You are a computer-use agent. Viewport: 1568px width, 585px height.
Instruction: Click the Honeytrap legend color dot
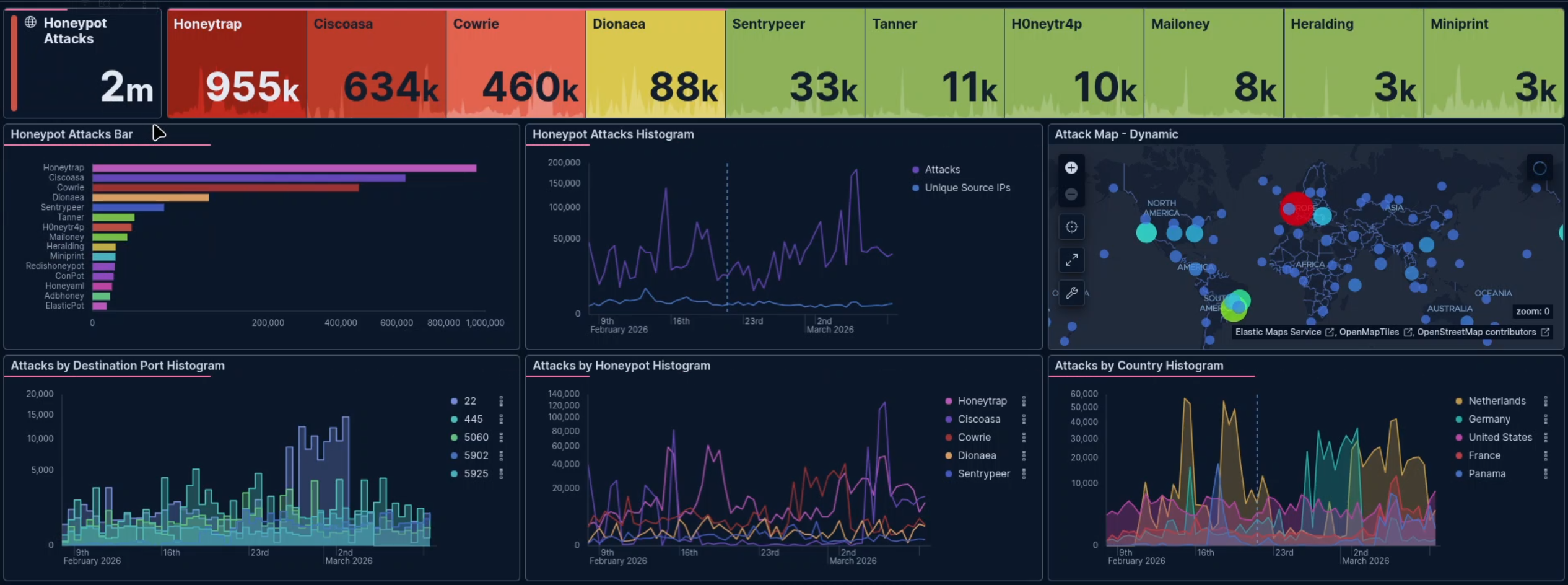tap(949, 402)
